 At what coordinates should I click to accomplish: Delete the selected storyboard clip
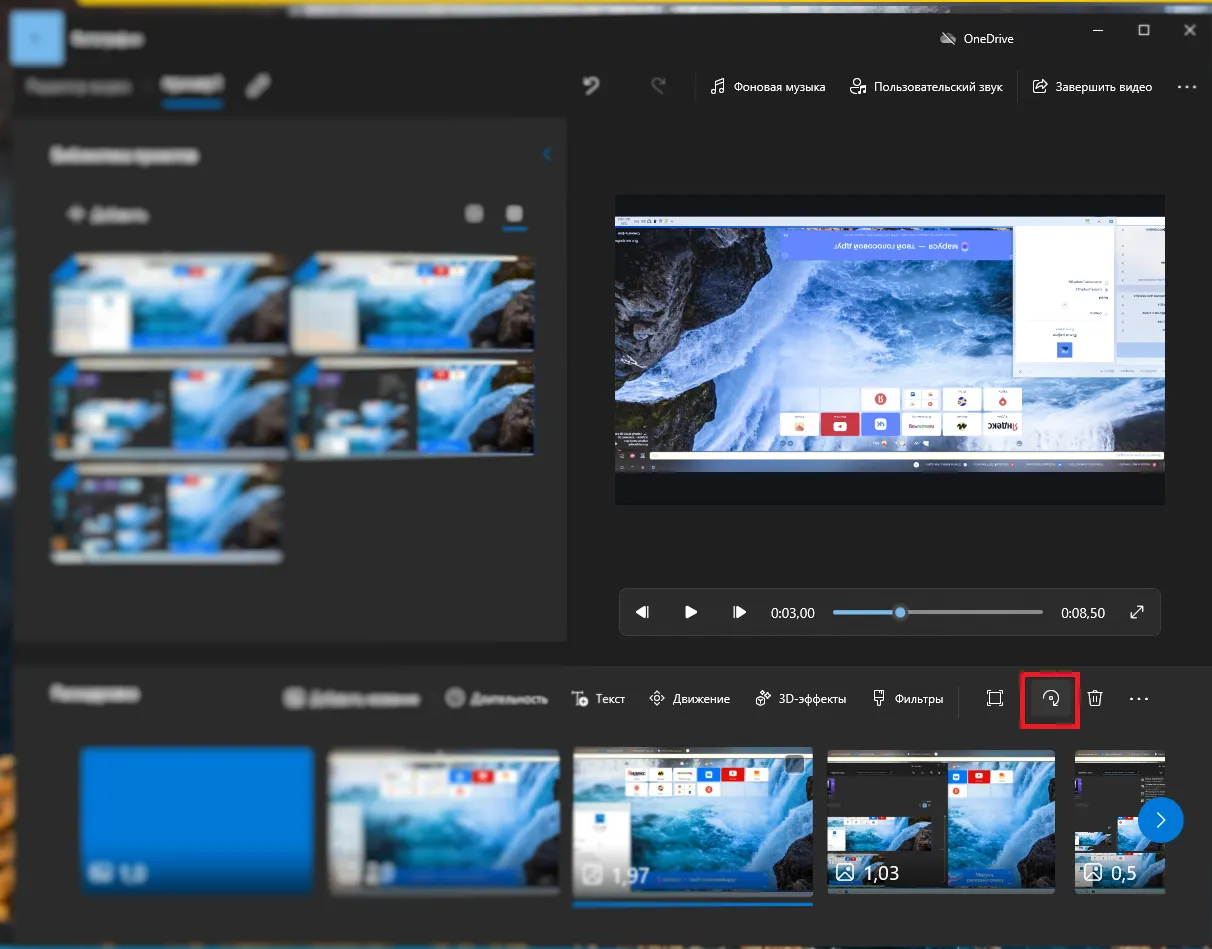(x=1095, y=699)
